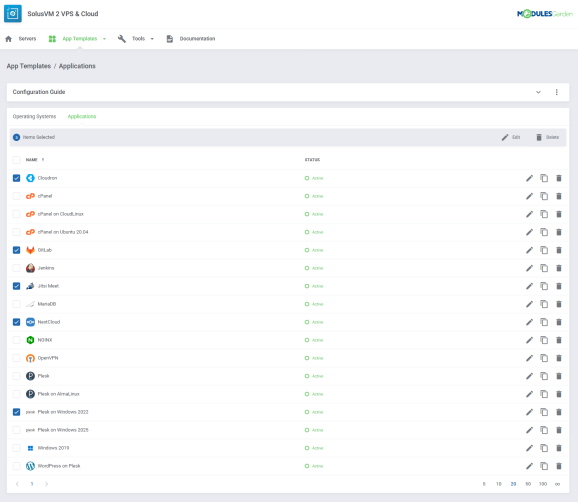This screenshot has height=502, width=578.
Task: Delete Plesk on AlmaLinux
Action: (x=559, y=394)
